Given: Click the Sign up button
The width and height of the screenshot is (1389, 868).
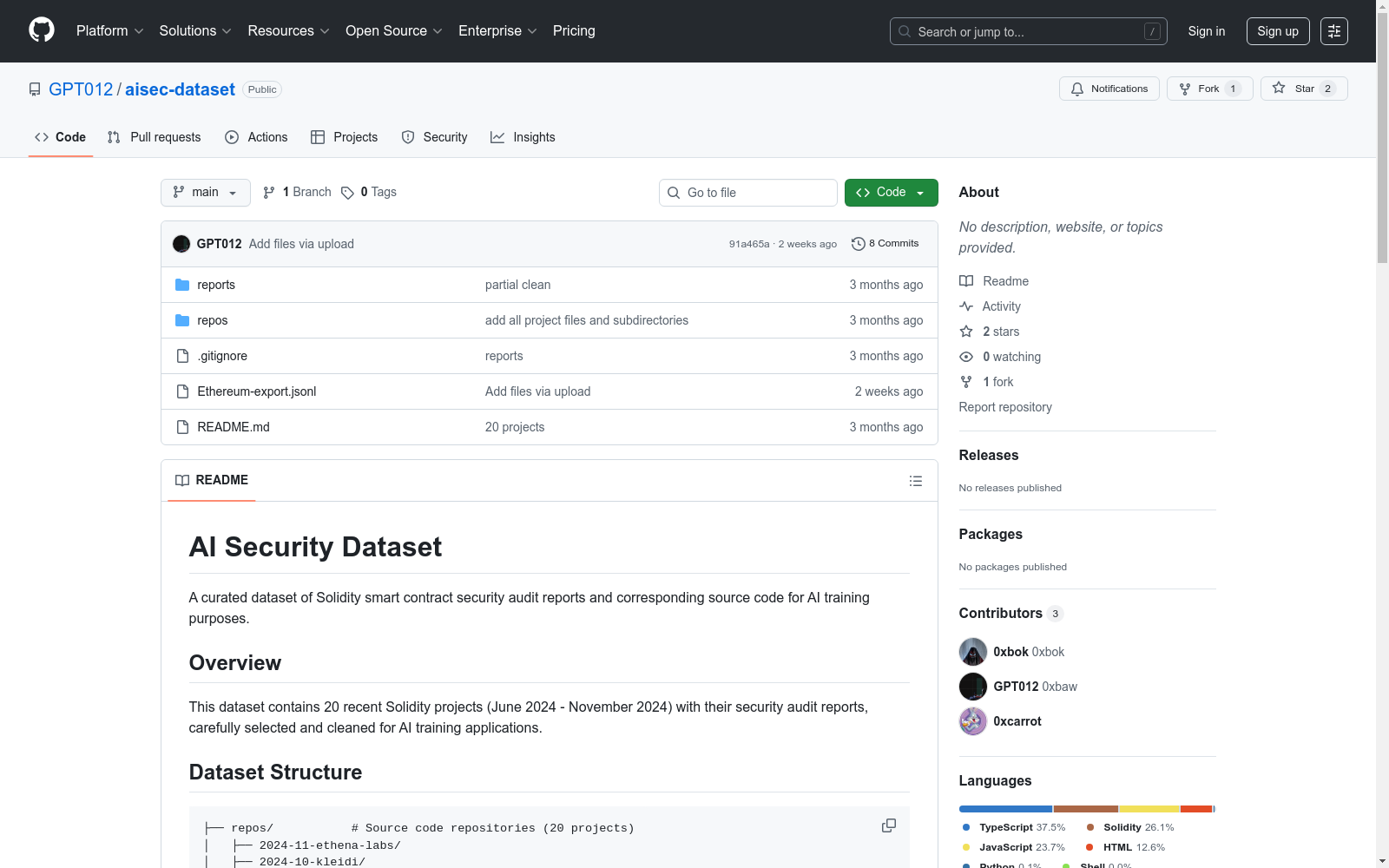Looking at the screenshot, I should 1278,31.
